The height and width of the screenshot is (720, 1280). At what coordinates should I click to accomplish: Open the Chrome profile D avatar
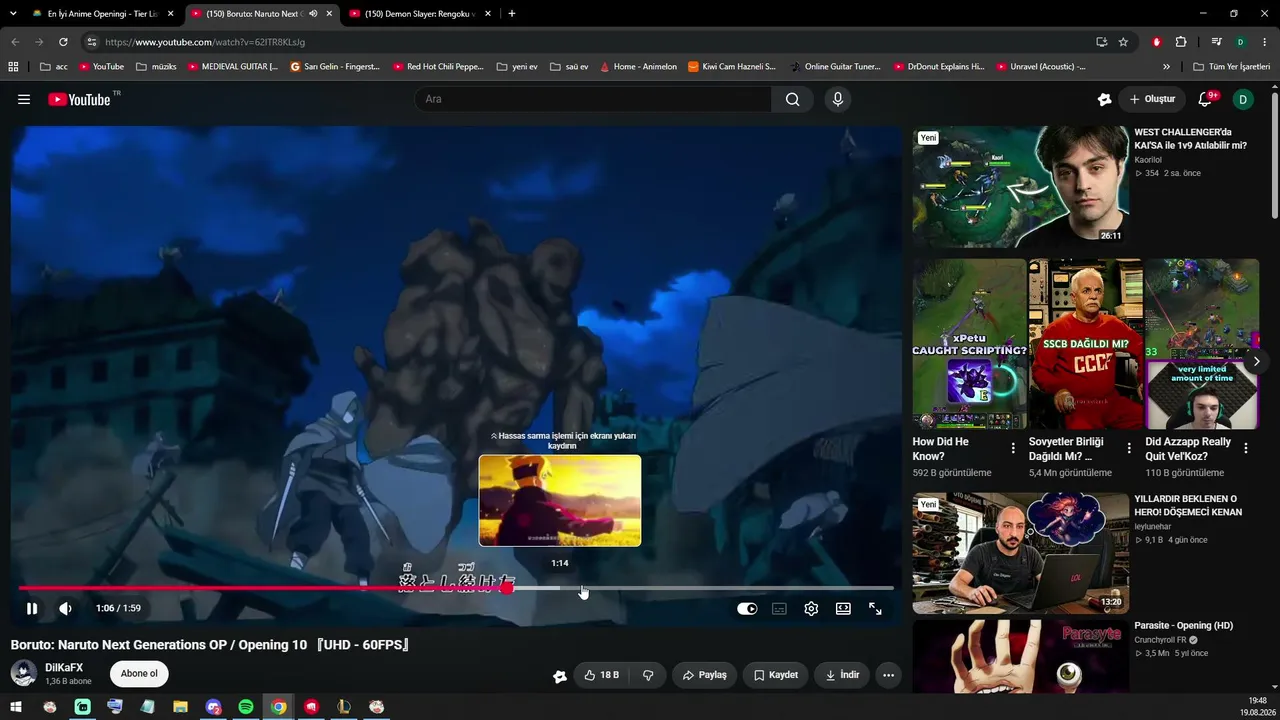click(x=1240, y=42)
